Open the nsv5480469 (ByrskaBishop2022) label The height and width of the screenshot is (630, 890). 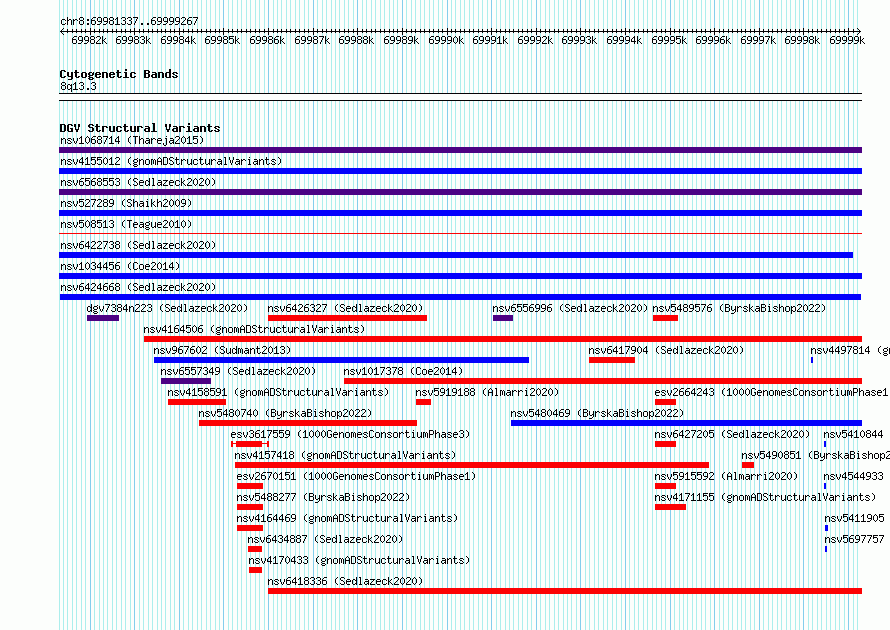[597, 413]
